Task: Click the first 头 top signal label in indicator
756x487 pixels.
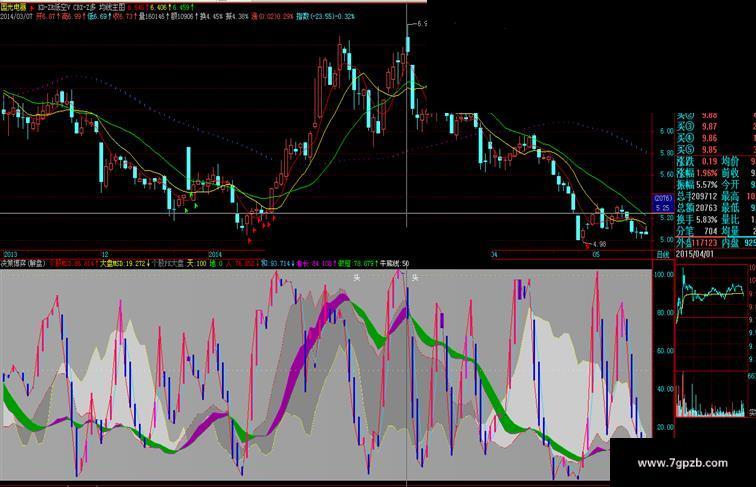Action: pyautogui.click(x=357, y=278)
